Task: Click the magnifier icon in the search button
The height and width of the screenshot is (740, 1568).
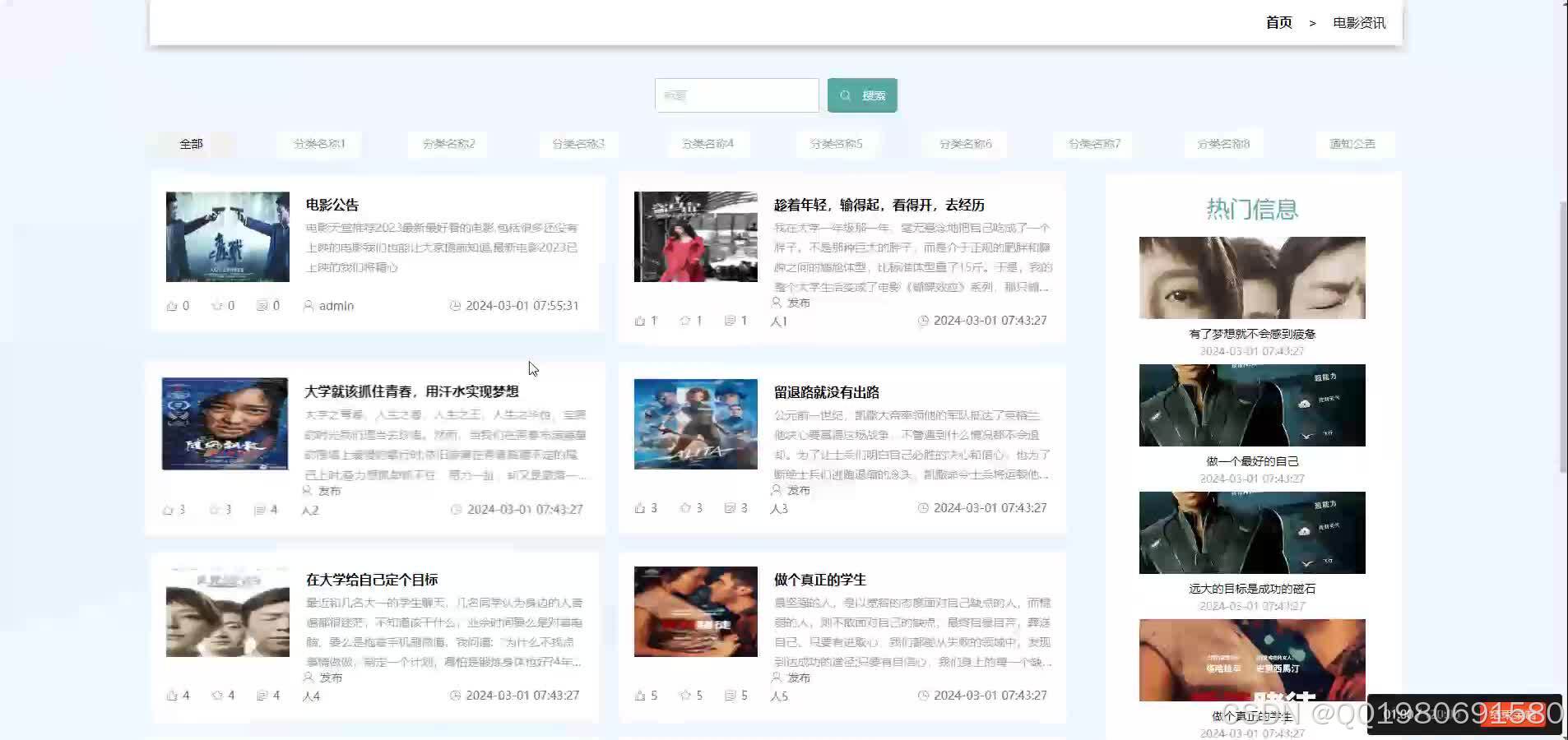Action: (x=845, y=95)
